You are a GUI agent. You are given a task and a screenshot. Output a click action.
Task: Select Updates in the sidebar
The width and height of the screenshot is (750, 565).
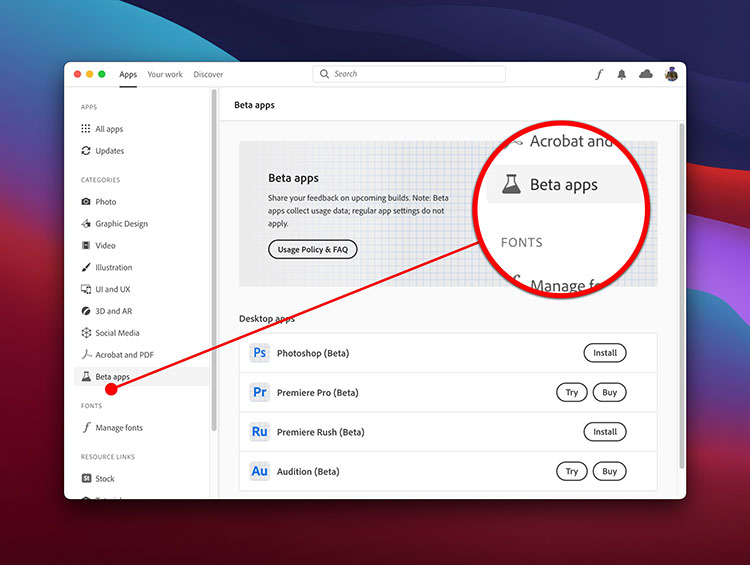[110, 151]
